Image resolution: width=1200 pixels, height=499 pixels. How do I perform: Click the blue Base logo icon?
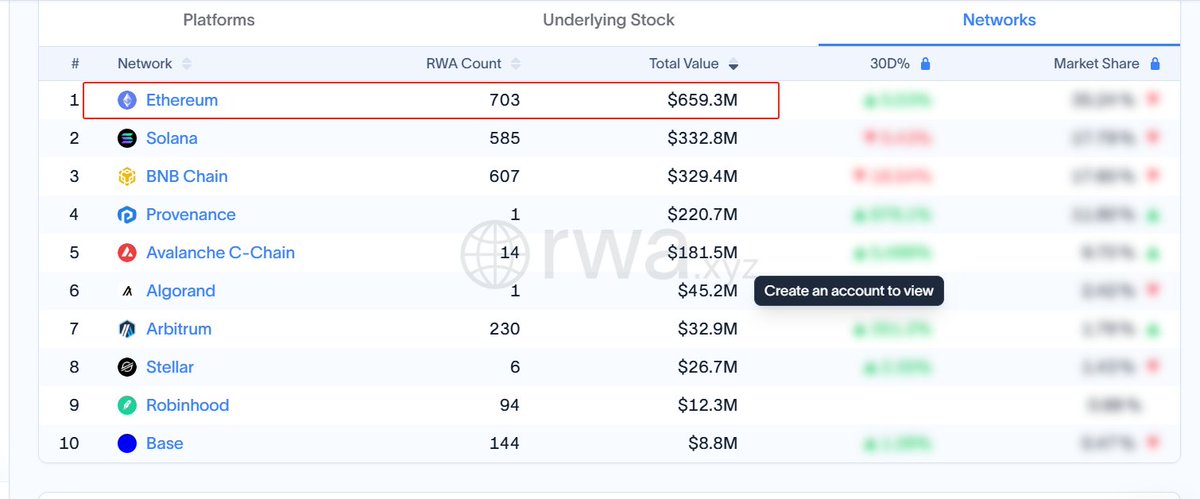pyautogui.click(x=127, y=443)
